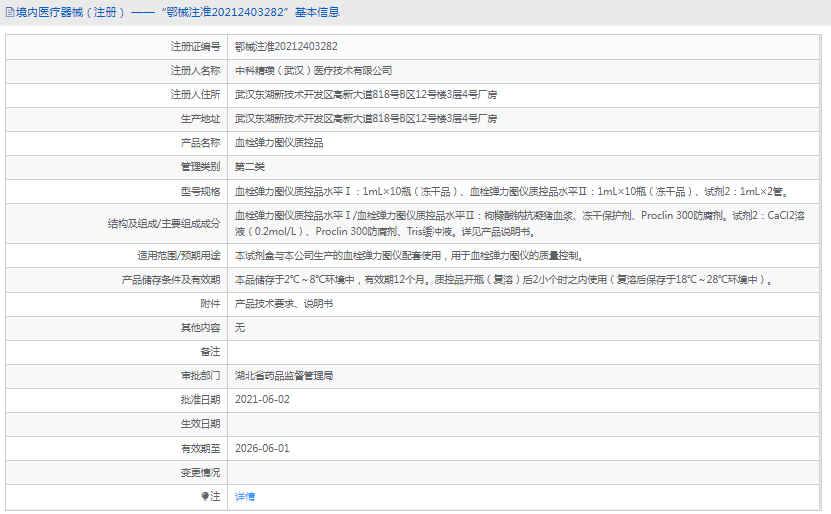Screen dimensions: 831x514
Task: Click approval date 2021-06-02
Action: (x=262, y=400)
